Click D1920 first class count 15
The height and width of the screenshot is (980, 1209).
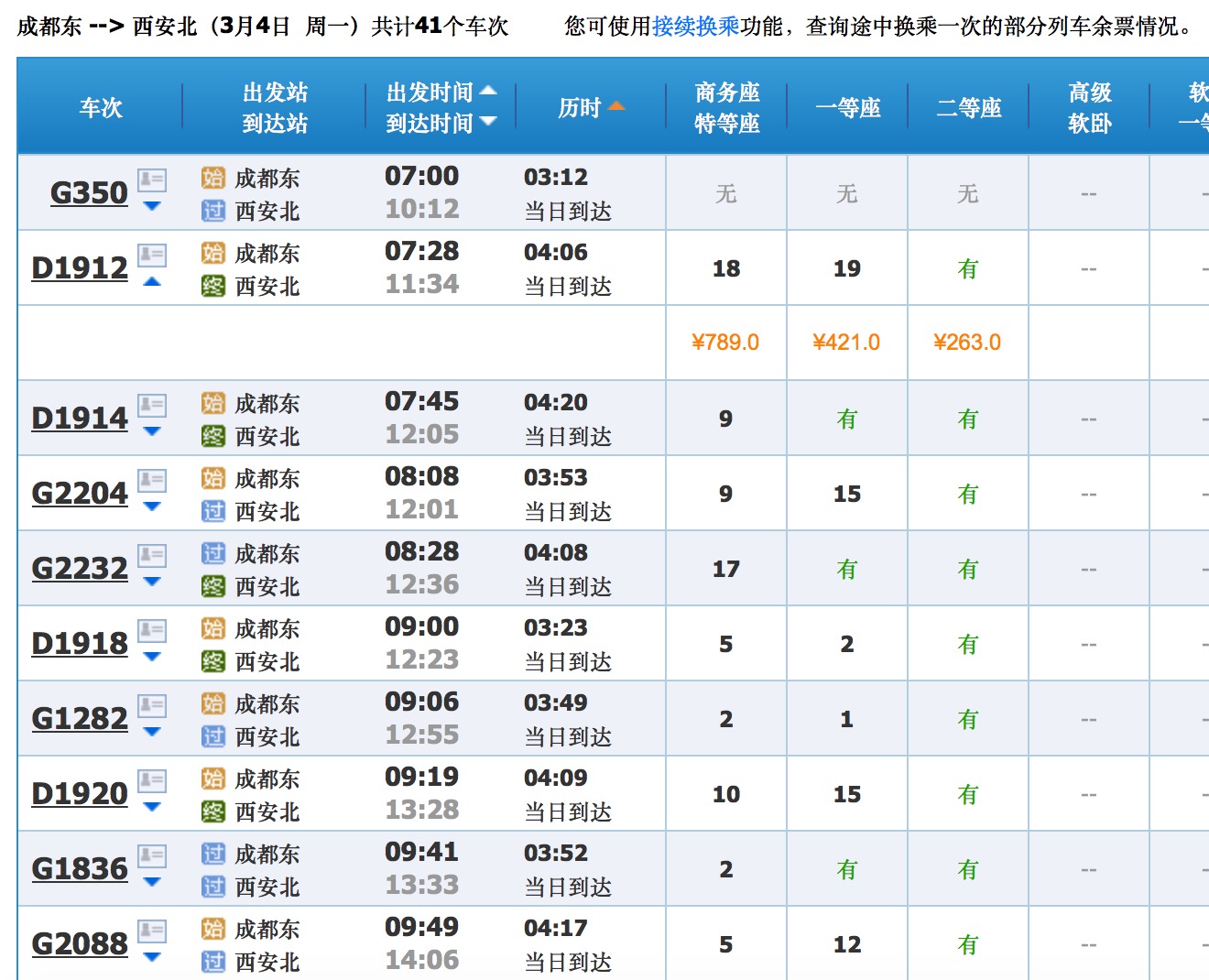[847, 794]
